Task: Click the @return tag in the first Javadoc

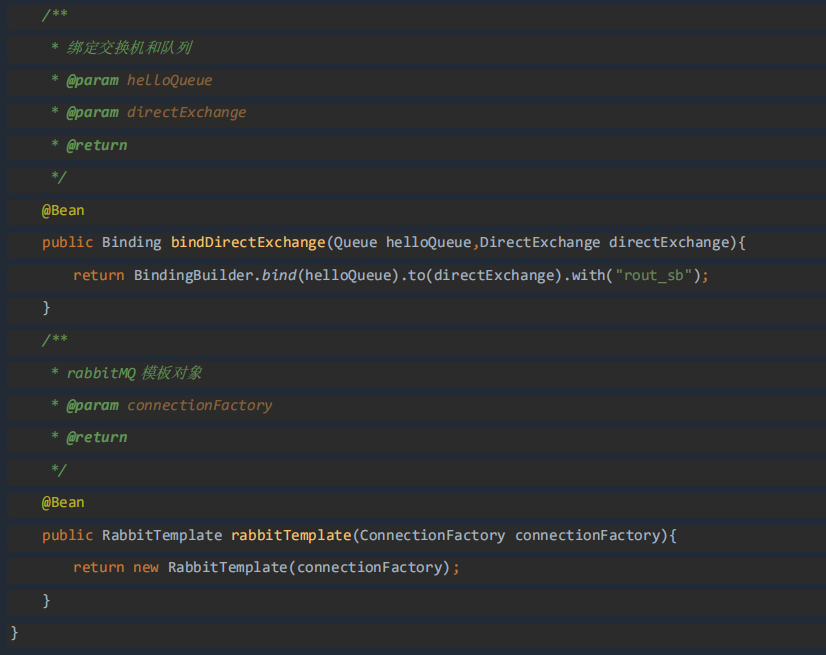Action: 97,145
